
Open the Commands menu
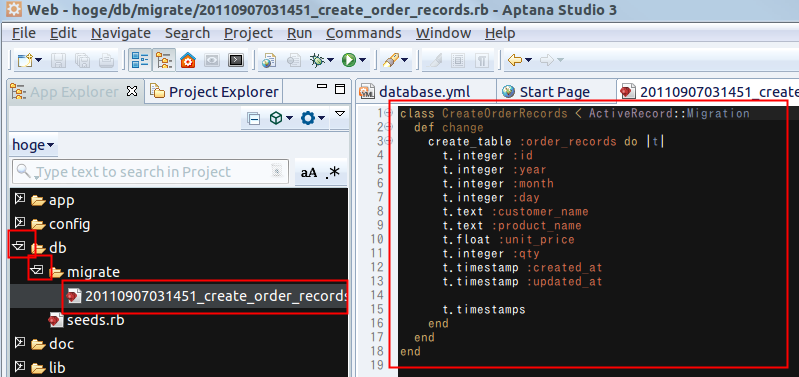point(363,33)
